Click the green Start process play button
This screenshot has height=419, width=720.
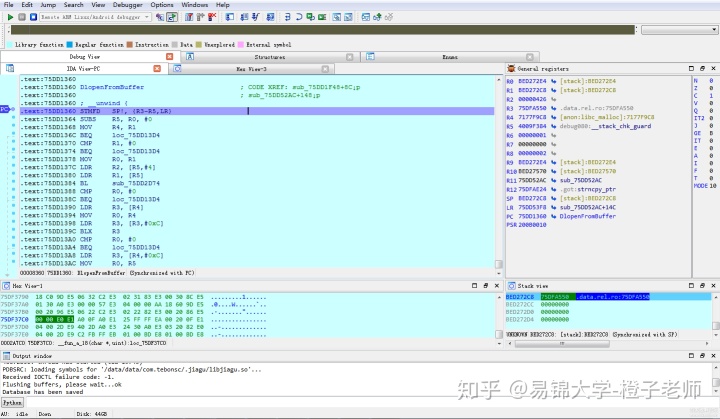(10, 17)
